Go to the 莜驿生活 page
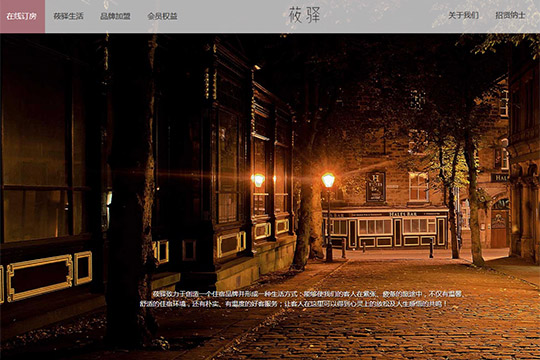The height and width of the screenshot is (360, 540). tap(68, 16)
